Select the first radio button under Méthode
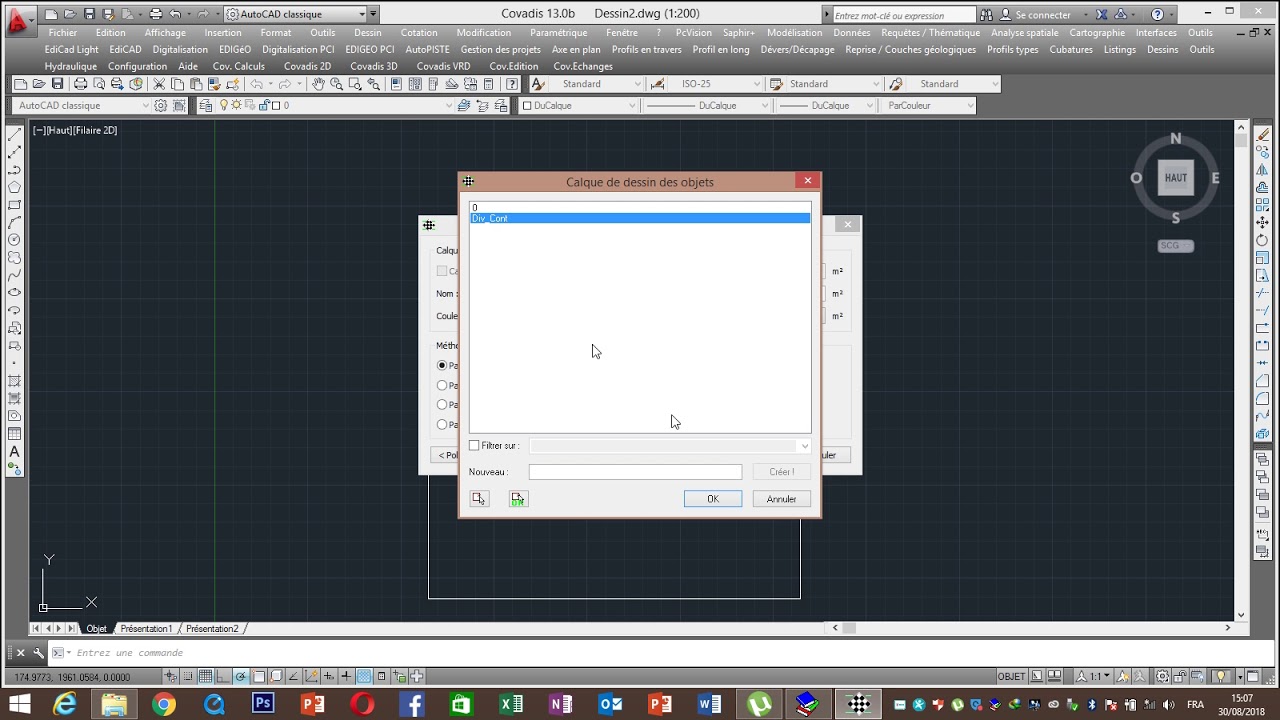 (442, 365)
